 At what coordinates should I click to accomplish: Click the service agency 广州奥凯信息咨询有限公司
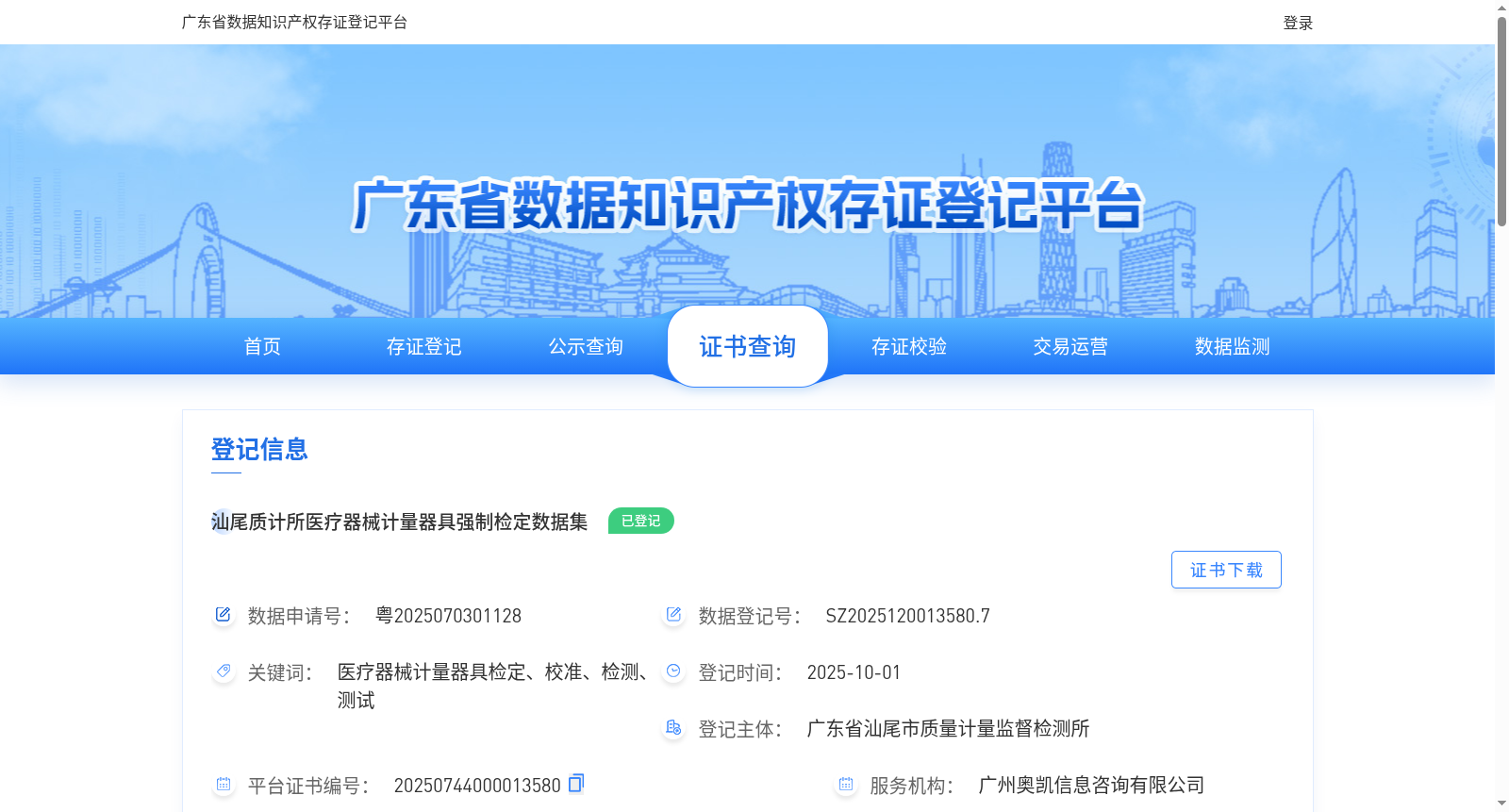pos(1091,786)
